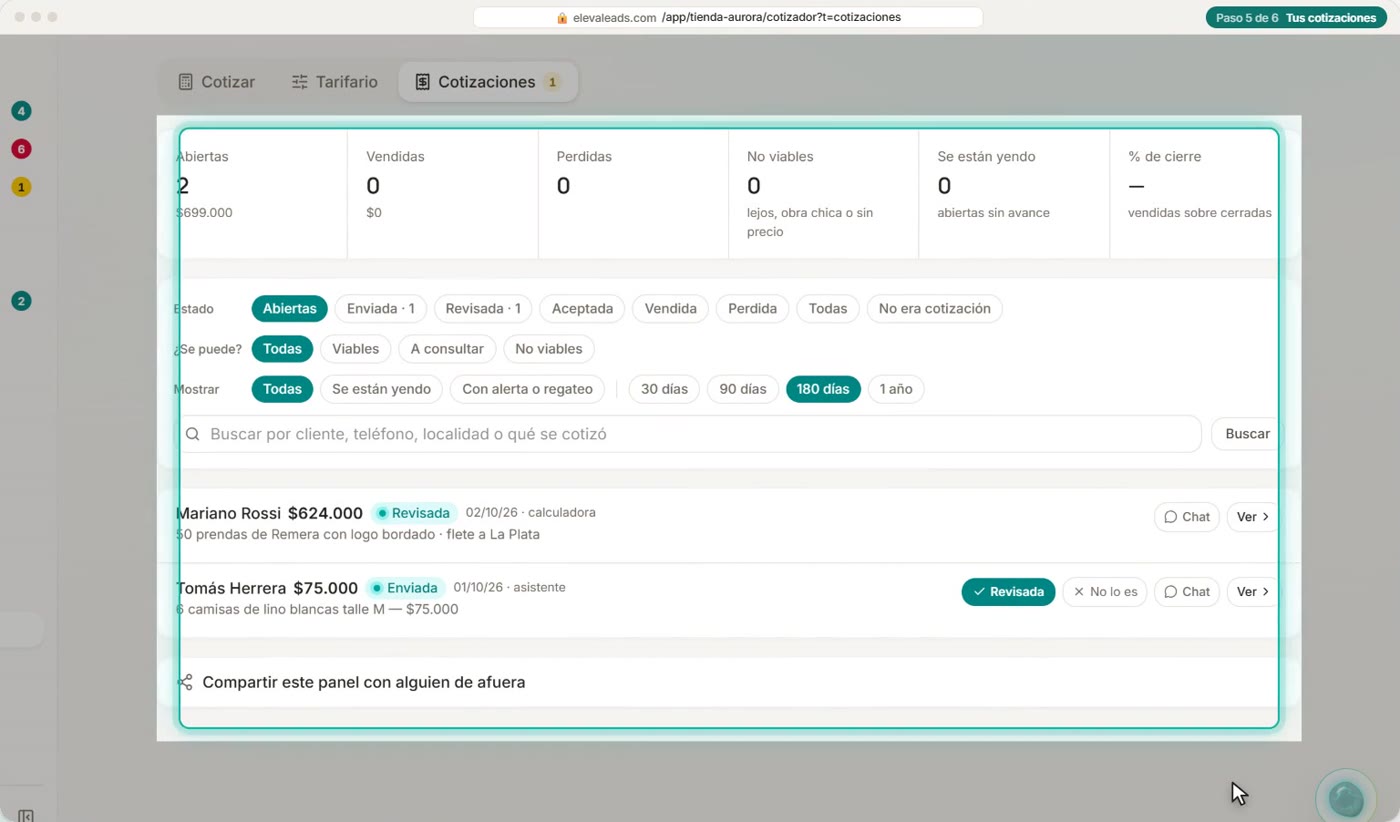Select the 30 días period filter
The width and height of the screenshot is (1400, 822).
pyautogui.click(x=664, y=389)
